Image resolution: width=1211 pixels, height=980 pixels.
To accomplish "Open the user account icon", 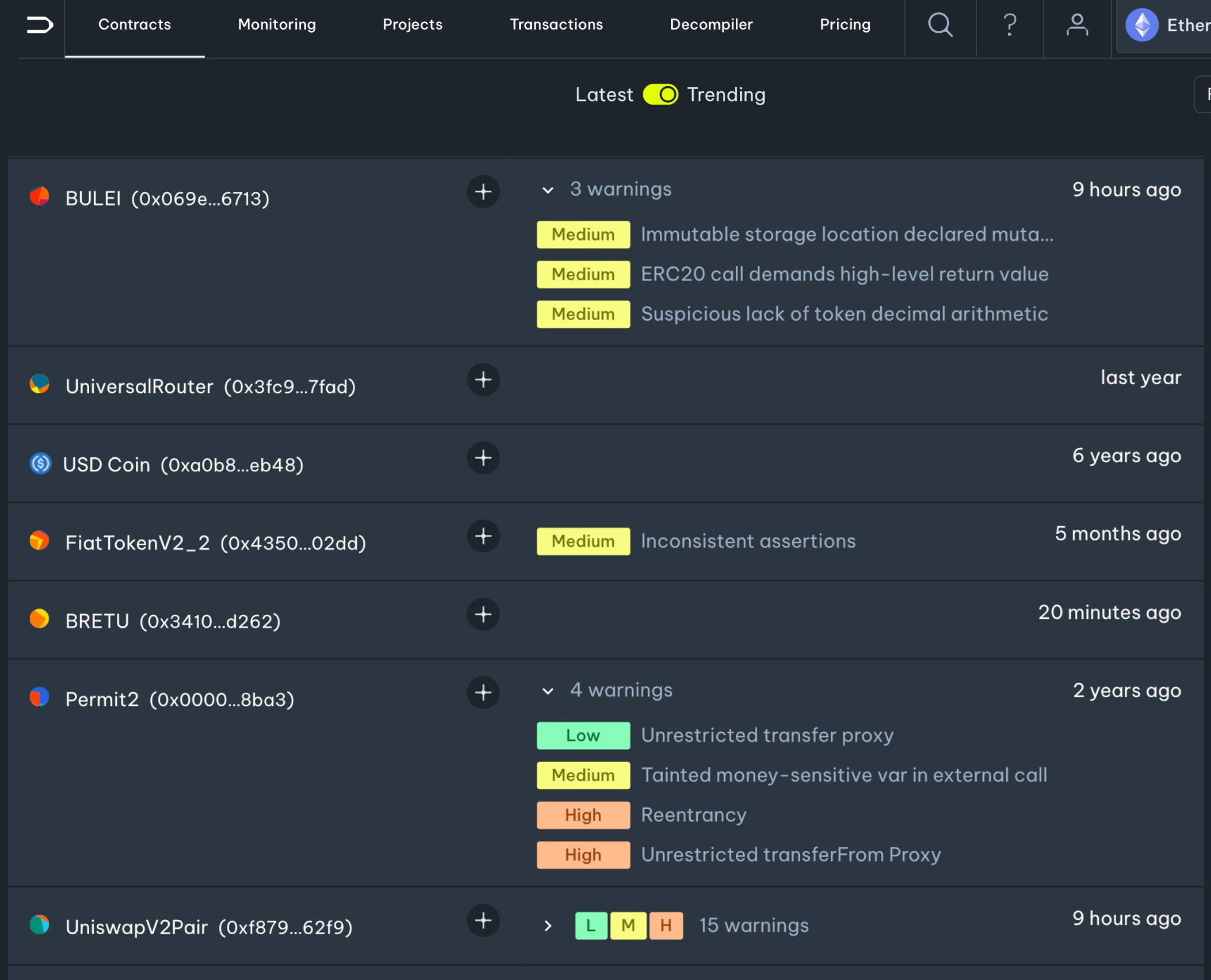I will pyautogui.click(x=1077, y=25).
